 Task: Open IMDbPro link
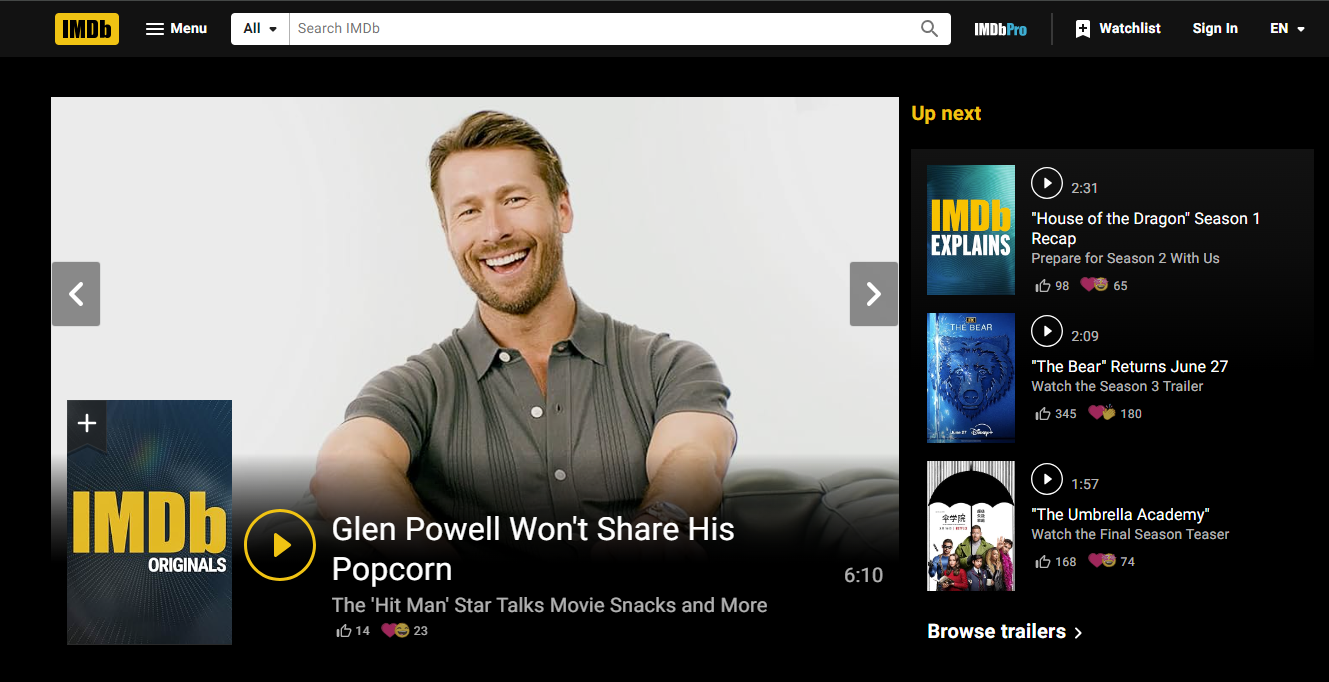pos(1001,29)
